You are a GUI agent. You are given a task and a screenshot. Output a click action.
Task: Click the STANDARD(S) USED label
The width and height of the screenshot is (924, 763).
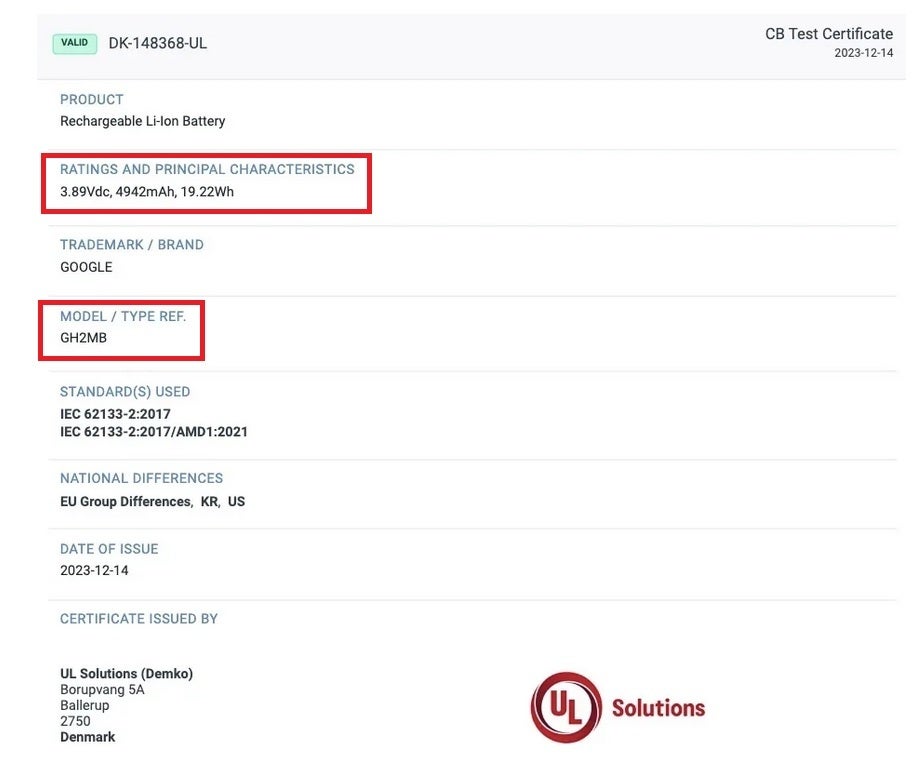coord(125,392)
